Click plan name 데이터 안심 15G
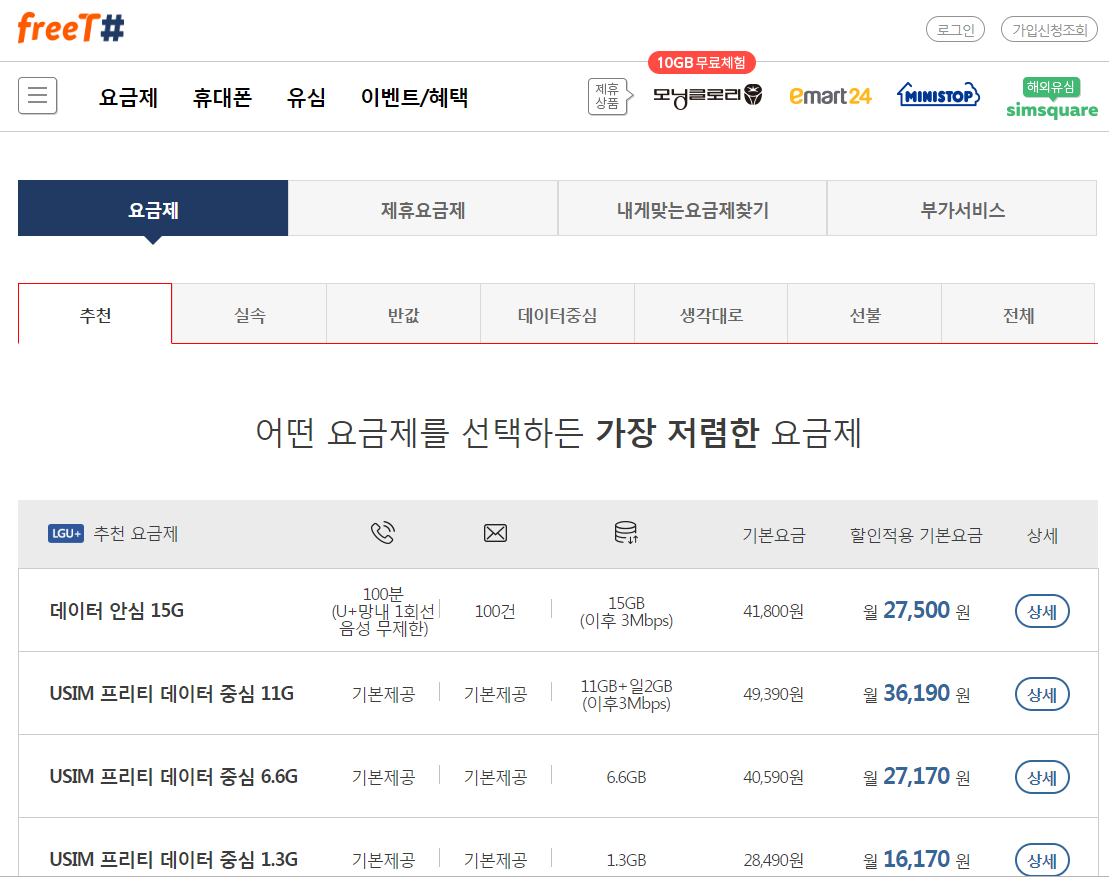 pyautogui.click(x=117, y=610)
